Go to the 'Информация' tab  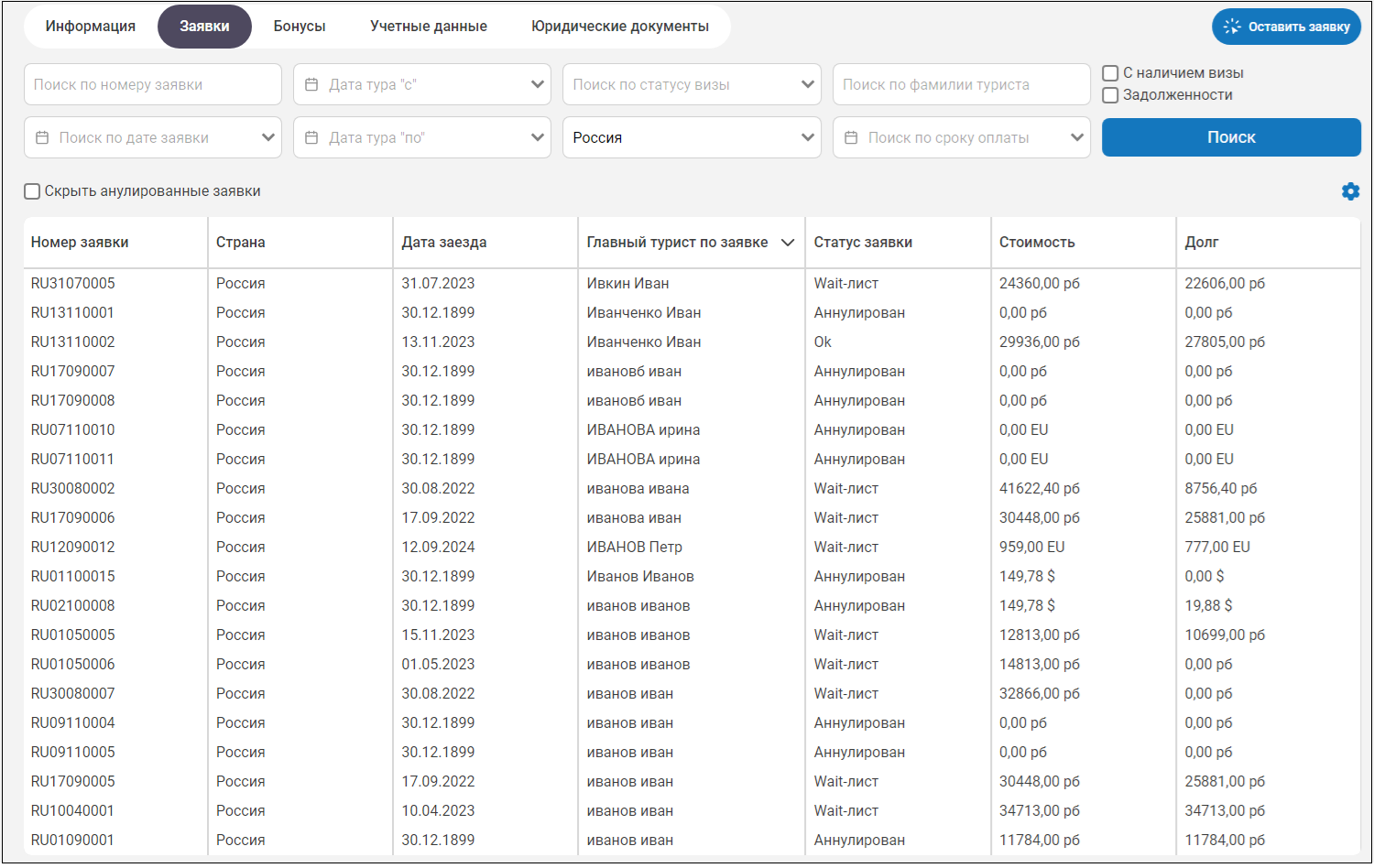tap(91, 27)
